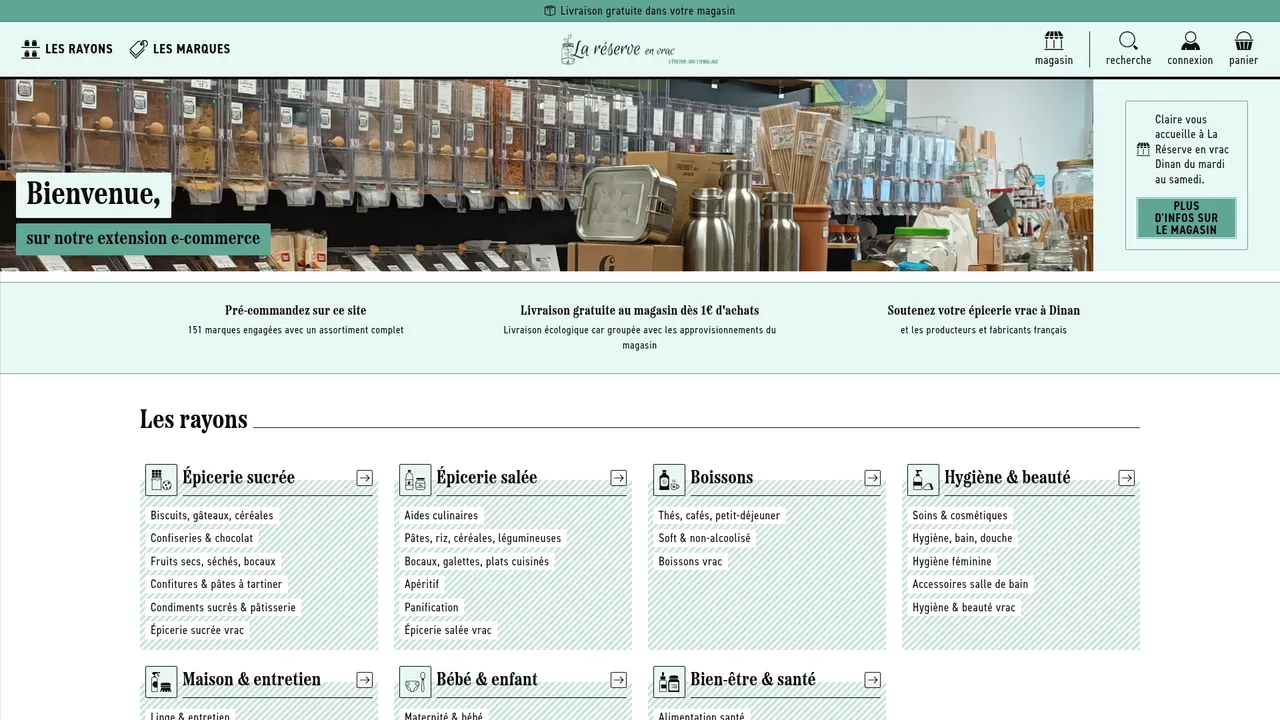Click the Bébé & enfant category icon
This screenshot has height=720, width=1280.
(x=415, y=682)
